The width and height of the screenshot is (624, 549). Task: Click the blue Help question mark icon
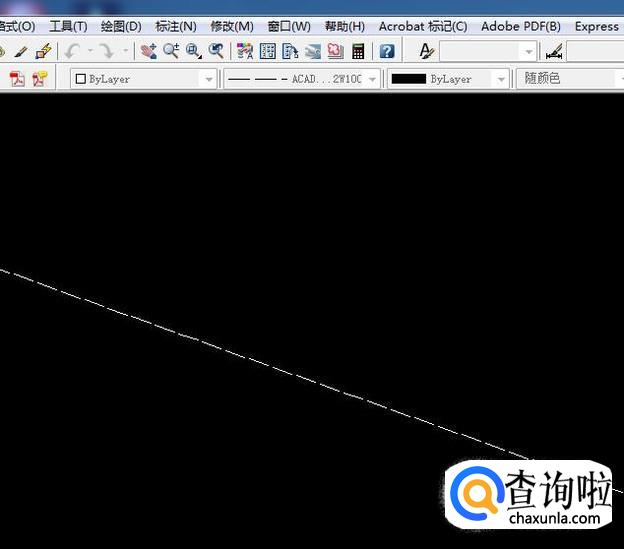point(387,51)
